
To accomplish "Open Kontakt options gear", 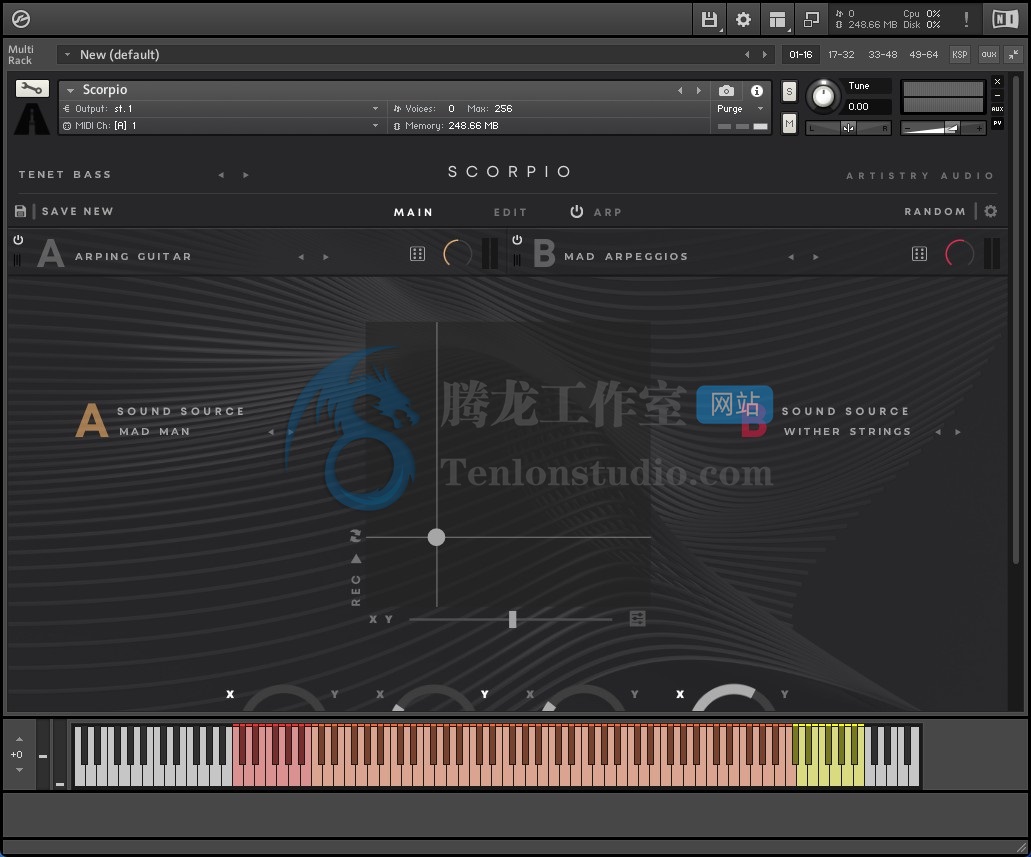I will click(x=743, y=19).
